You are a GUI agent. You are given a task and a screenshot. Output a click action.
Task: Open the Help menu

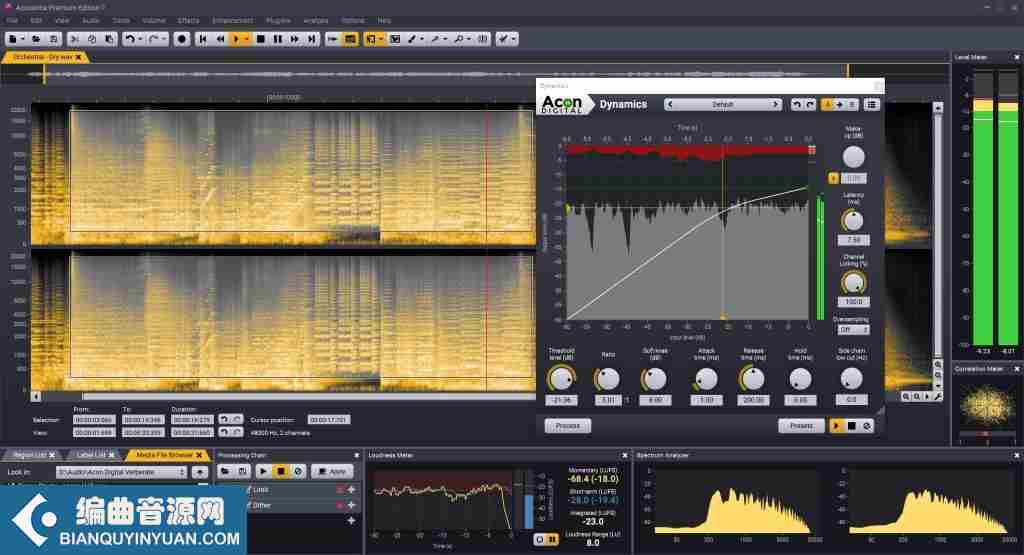click(384, 21)
